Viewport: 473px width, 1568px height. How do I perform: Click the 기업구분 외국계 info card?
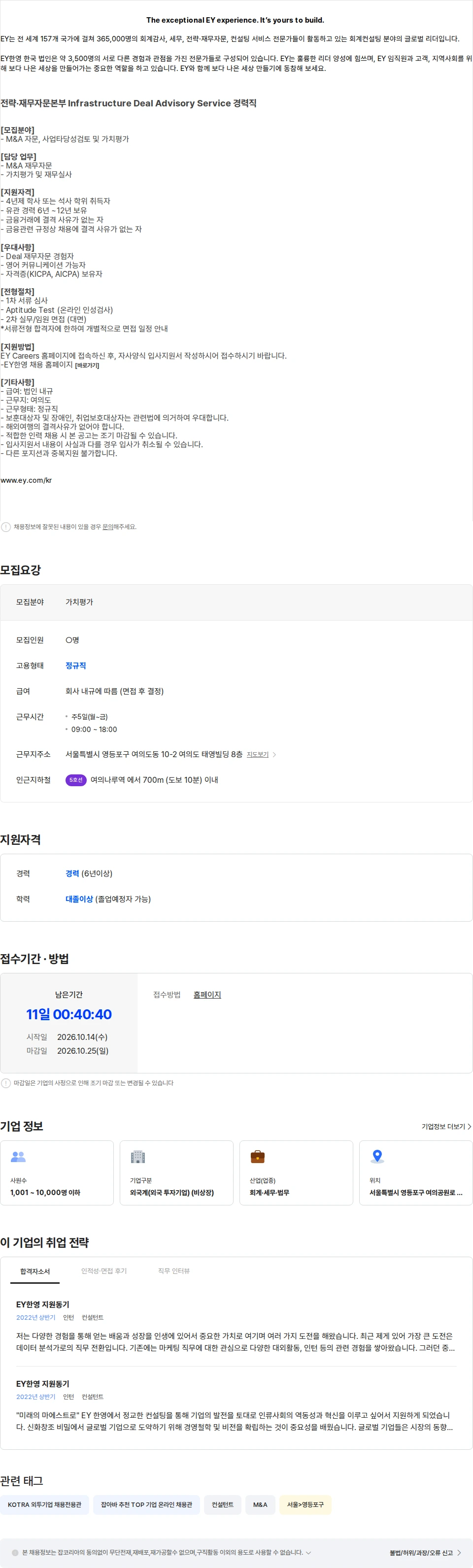[x=176, y=1173]
